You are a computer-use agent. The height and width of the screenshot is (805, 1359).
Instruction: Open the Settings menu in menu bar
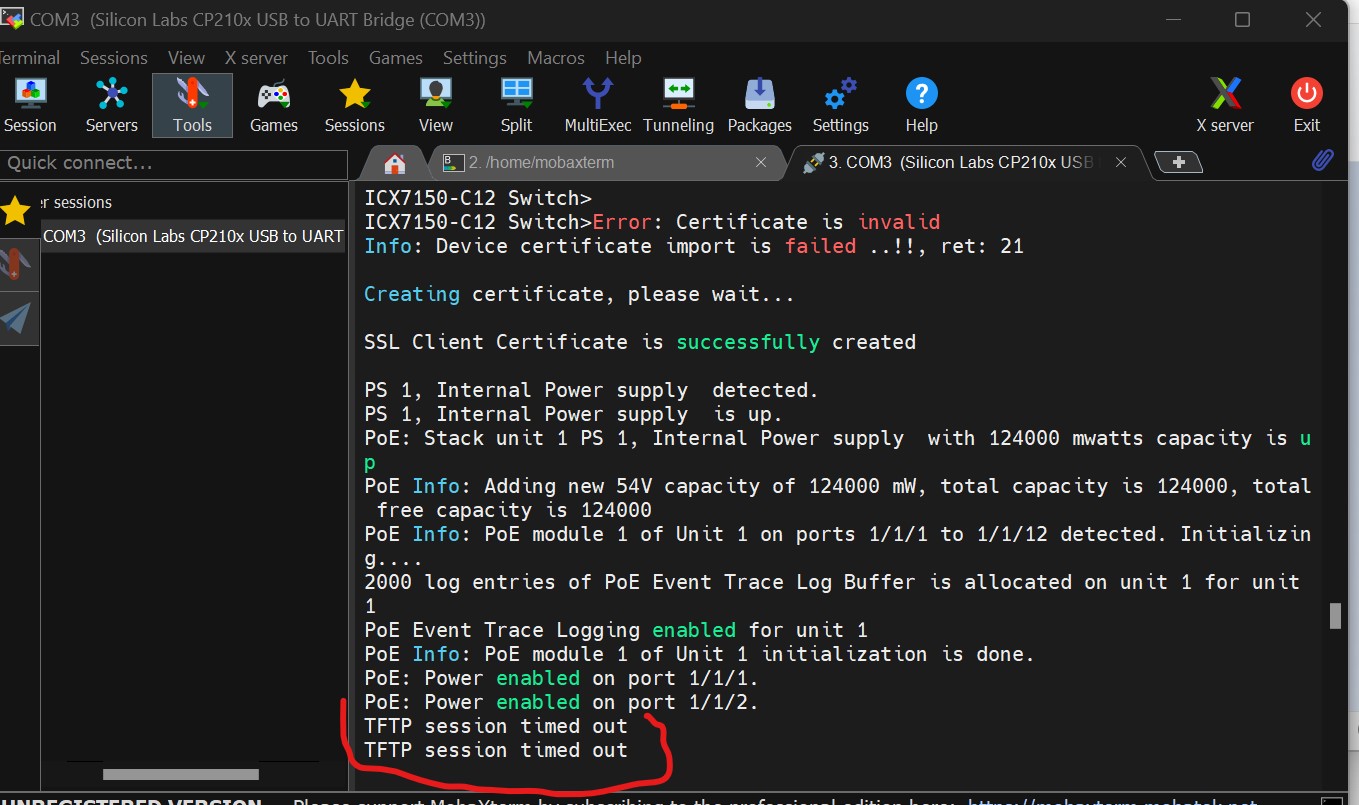point(475,58)
